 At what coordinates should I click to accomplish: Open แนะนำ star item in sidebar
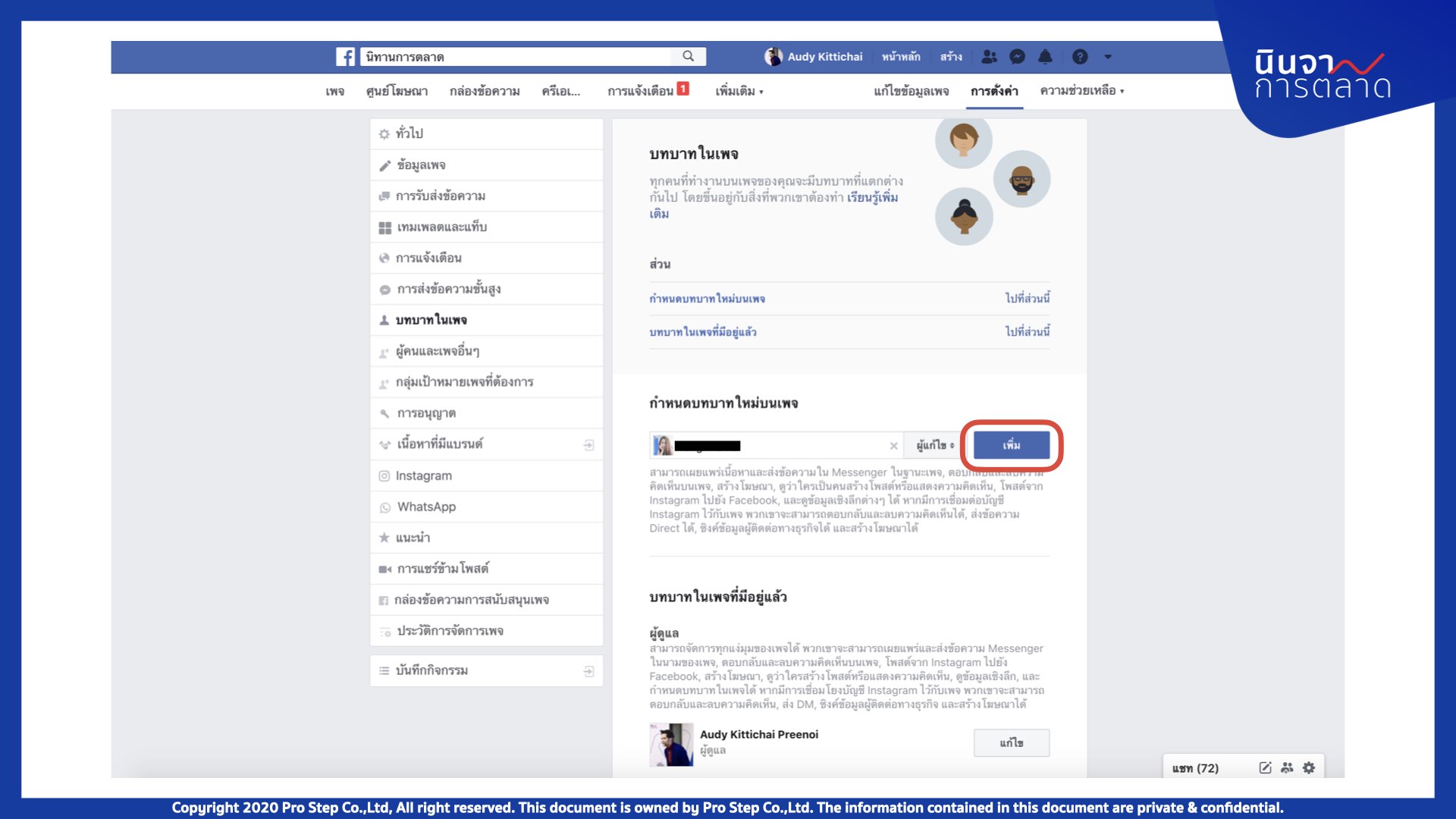tap(486, 538)
